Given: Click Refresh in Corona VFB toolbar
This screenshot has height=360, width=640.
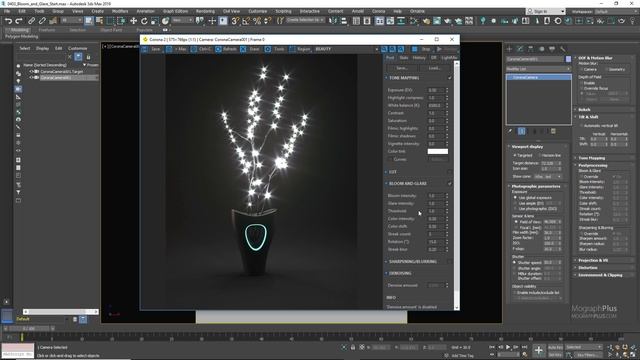Looking at the screenshot, I should coord(226,49).
